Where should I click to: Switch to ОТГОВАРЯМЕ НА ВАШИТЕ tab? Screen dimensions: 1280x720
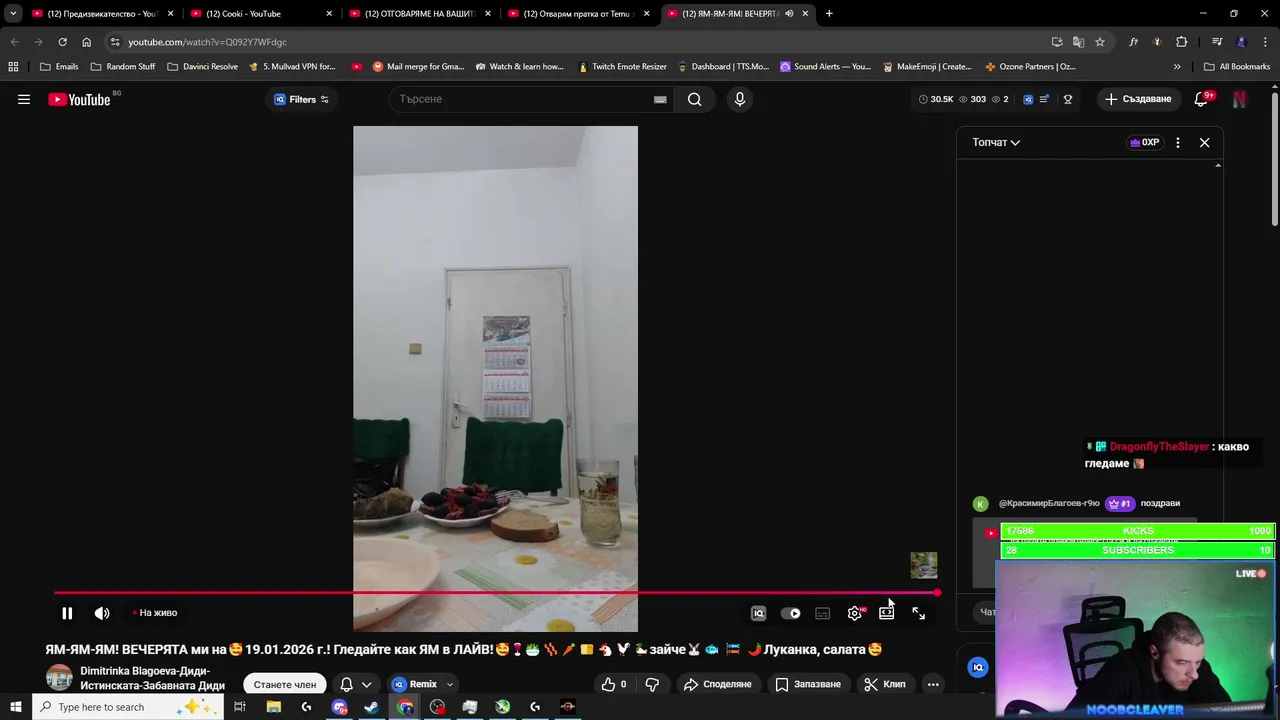tap(418, 14)
